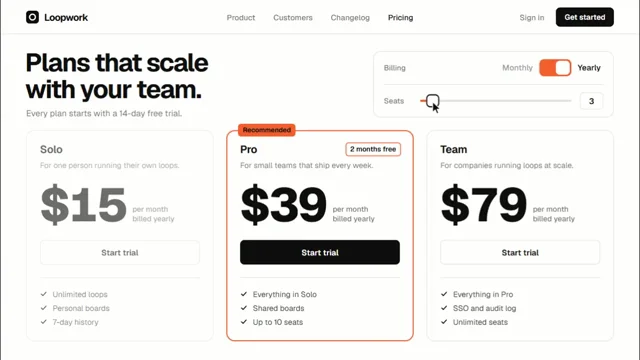Click checkmark icon beside Shared boards
The image size is (640, 360).
tap(244, 308)
